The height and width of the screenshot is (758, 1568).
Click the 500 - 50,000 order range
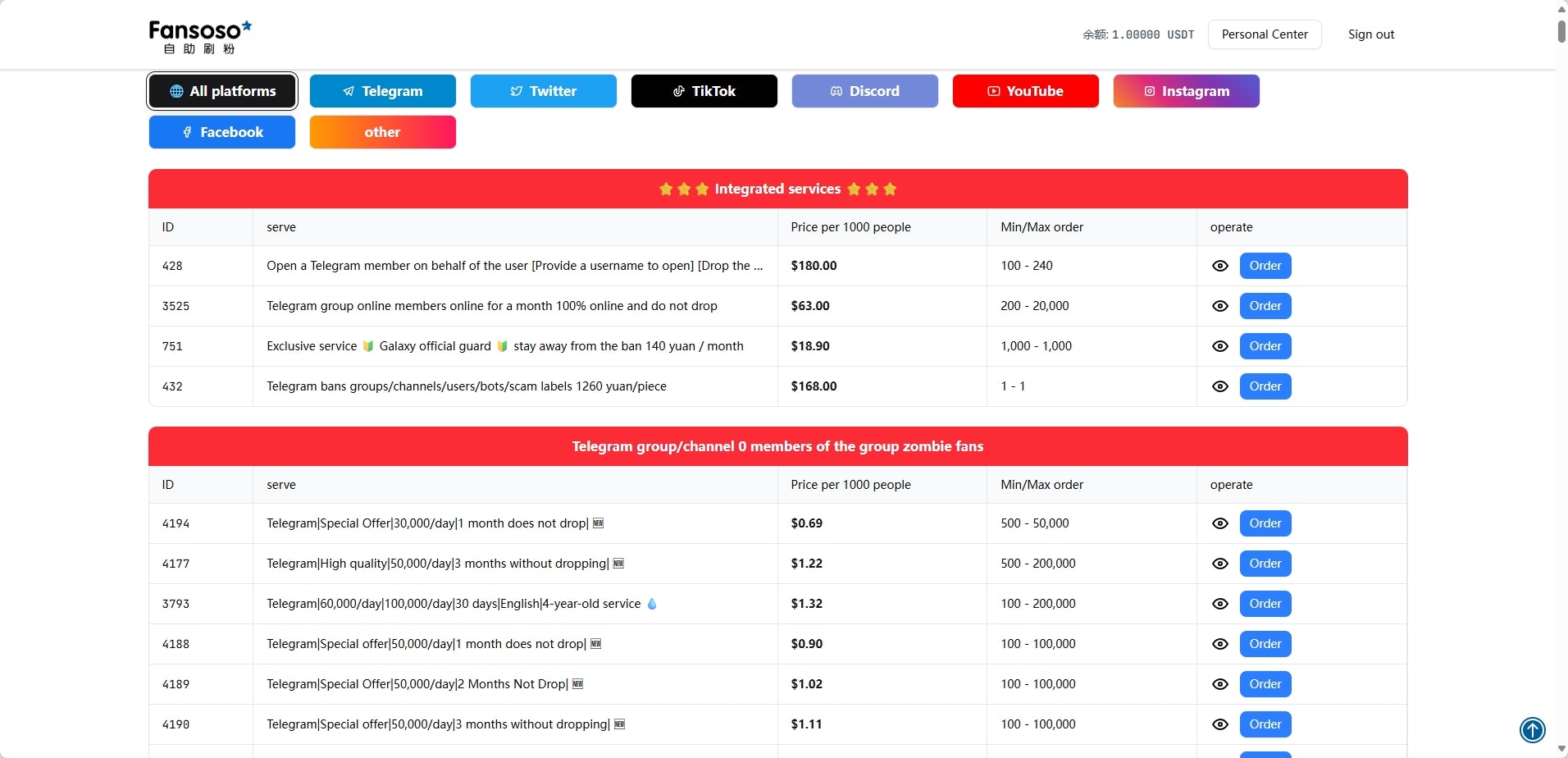(x=1034, y=523)
